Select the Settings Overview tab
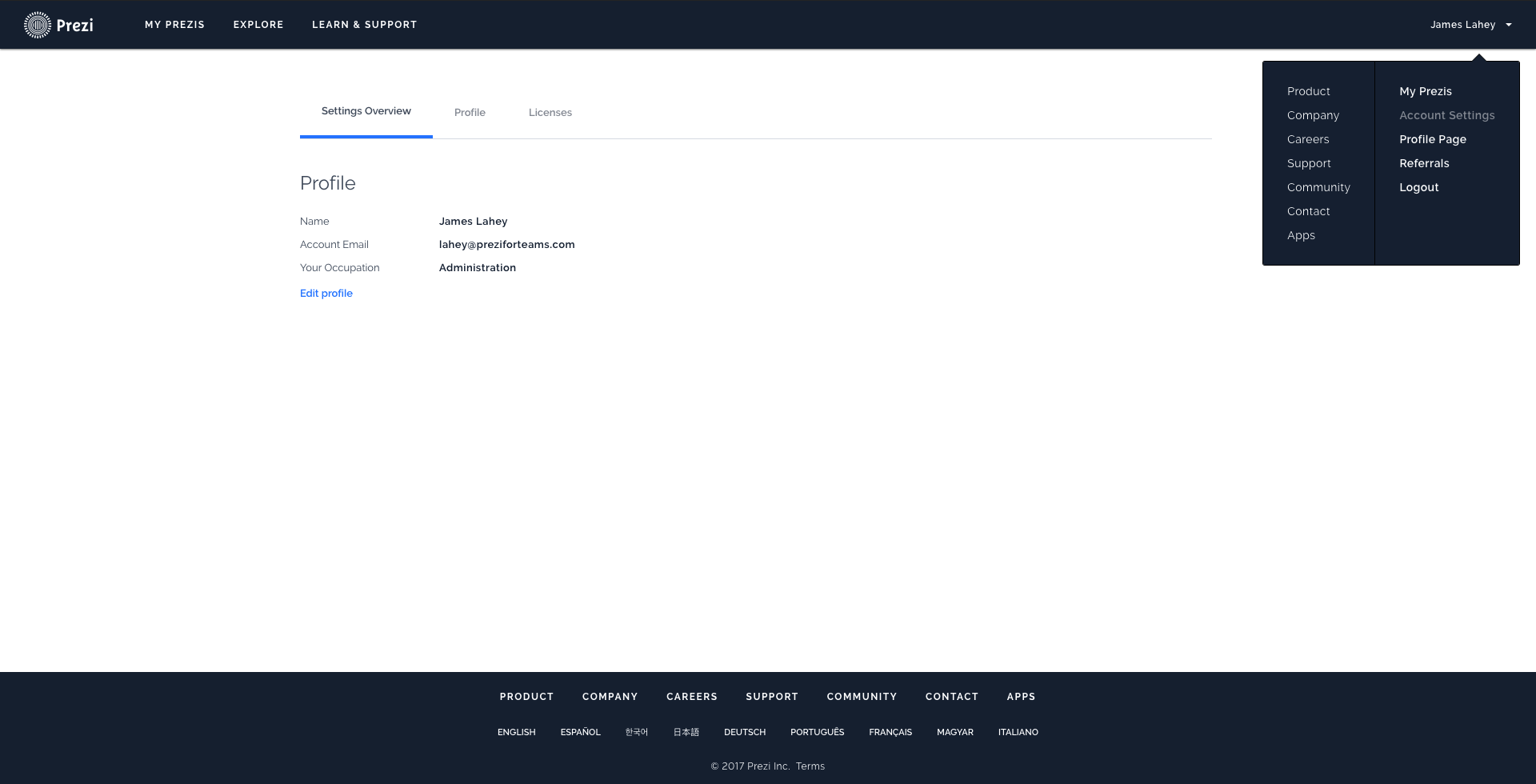The image size is (1536, 784). 366,111
